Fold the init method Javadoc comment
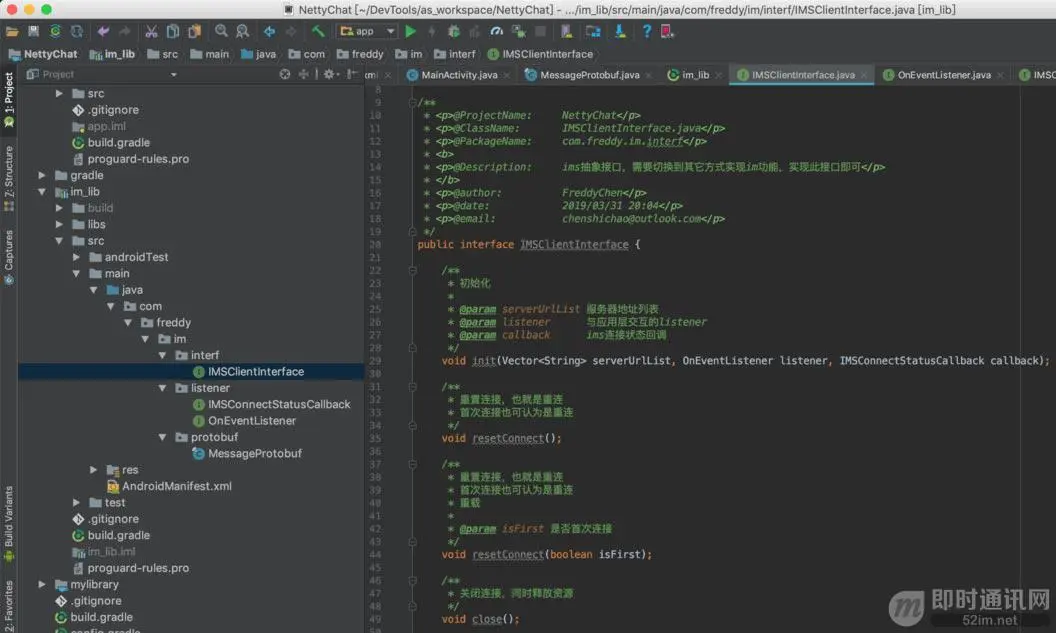Screen dimensions: 1056x633 412,271
